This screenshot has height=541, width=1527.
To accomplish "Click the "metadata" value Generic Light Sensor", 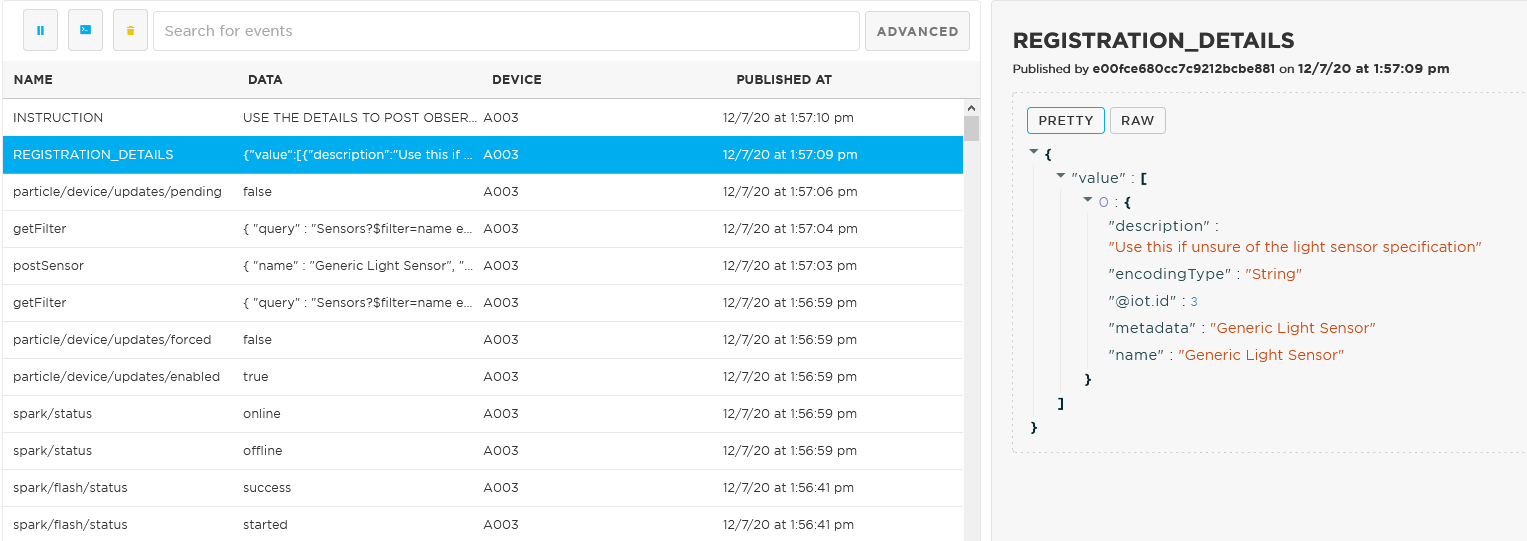I will click(1293, 328).
